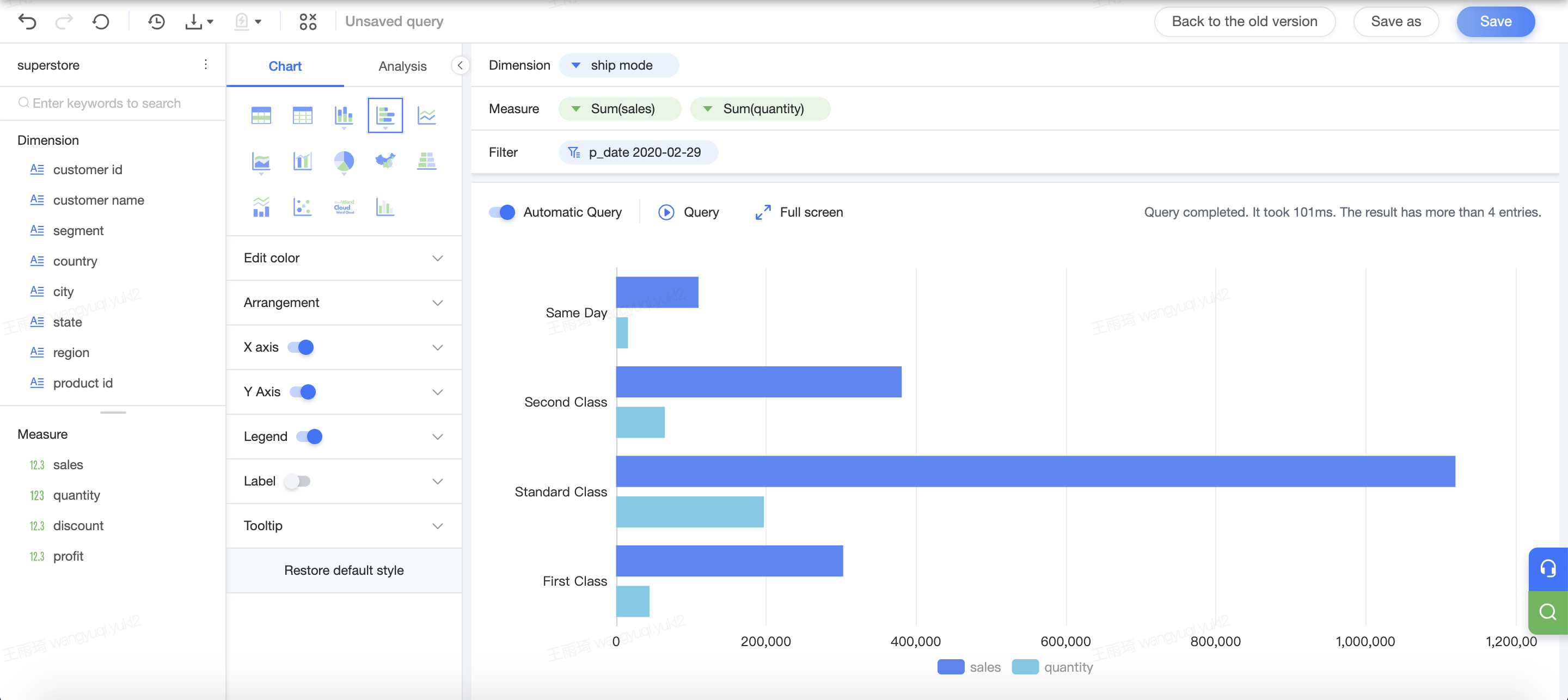Select the Word Cloud chart type
The image size is (1568, 700).
[x=344, y=207]
